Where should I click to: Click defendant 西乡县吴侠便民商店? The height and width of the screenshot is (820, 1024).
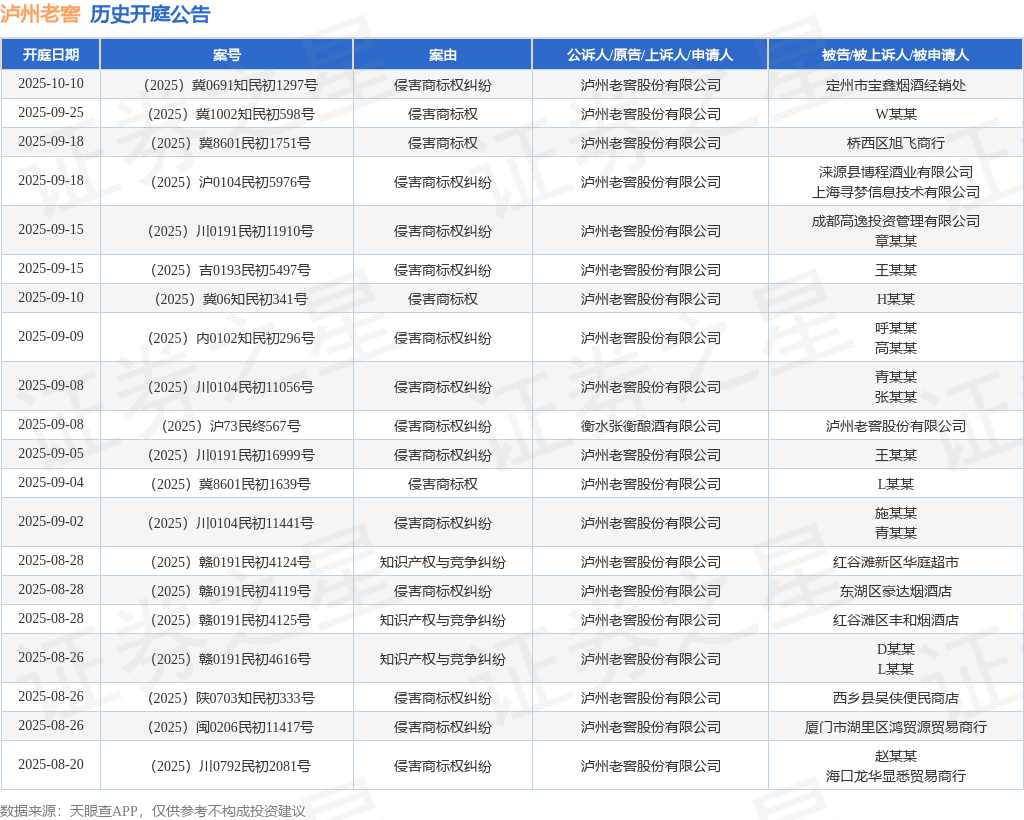895,698
